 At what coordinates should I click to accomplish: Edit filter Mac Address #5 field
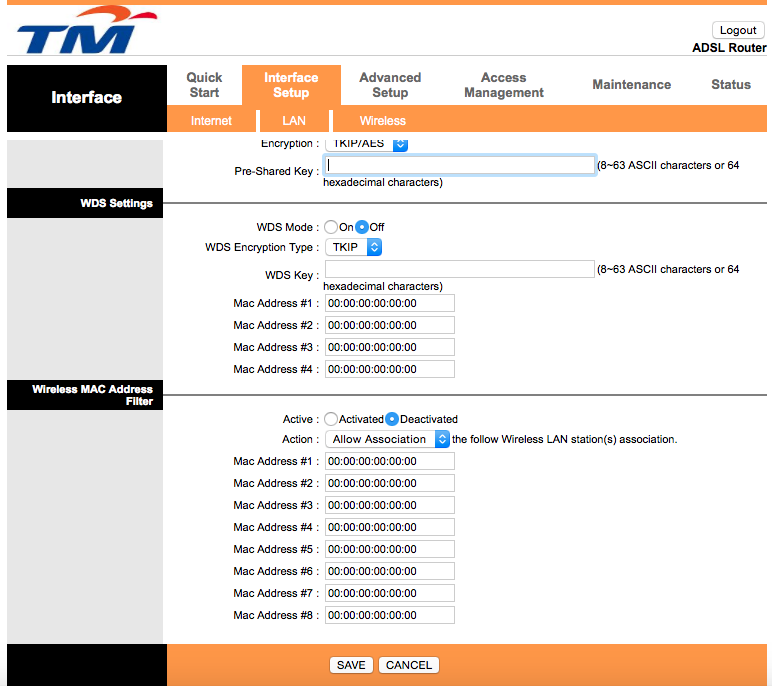[x=389, y=549]
